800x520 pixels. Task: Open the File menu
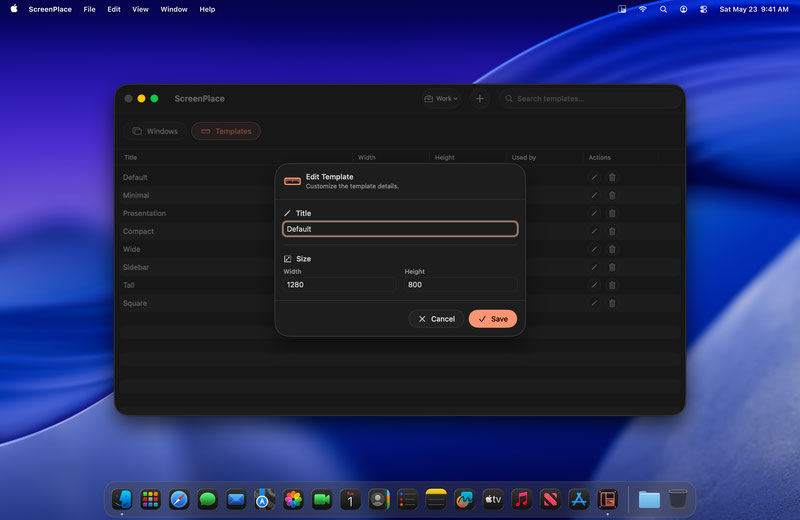tap(89, 9)
